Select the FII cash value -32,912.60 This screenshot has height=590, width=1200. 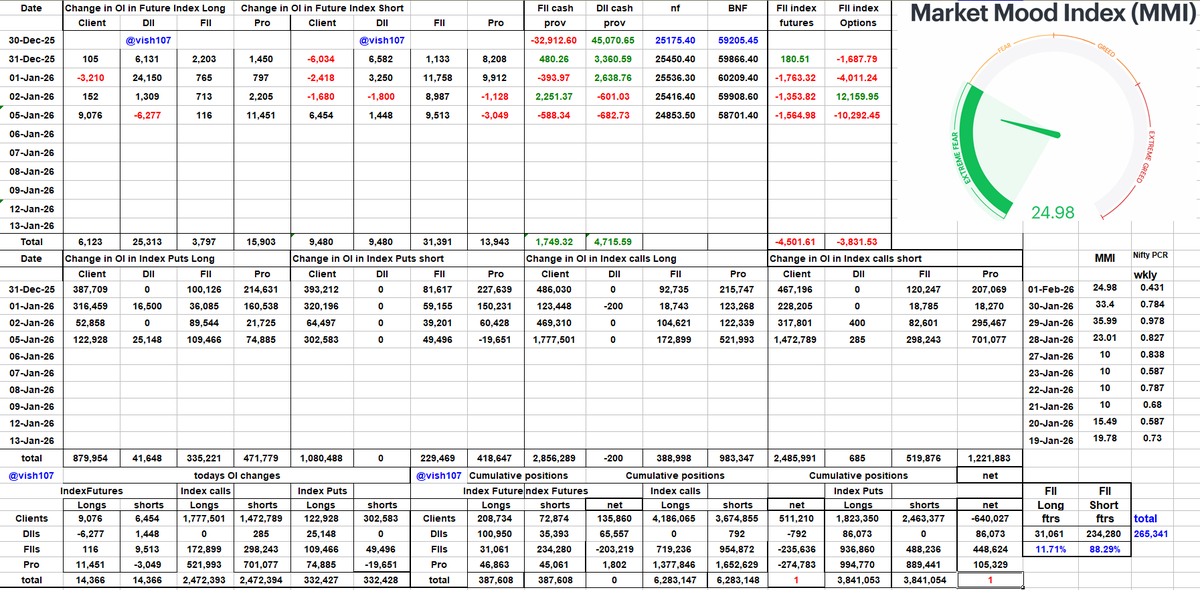pyautogui.click(x=554, y=39)
